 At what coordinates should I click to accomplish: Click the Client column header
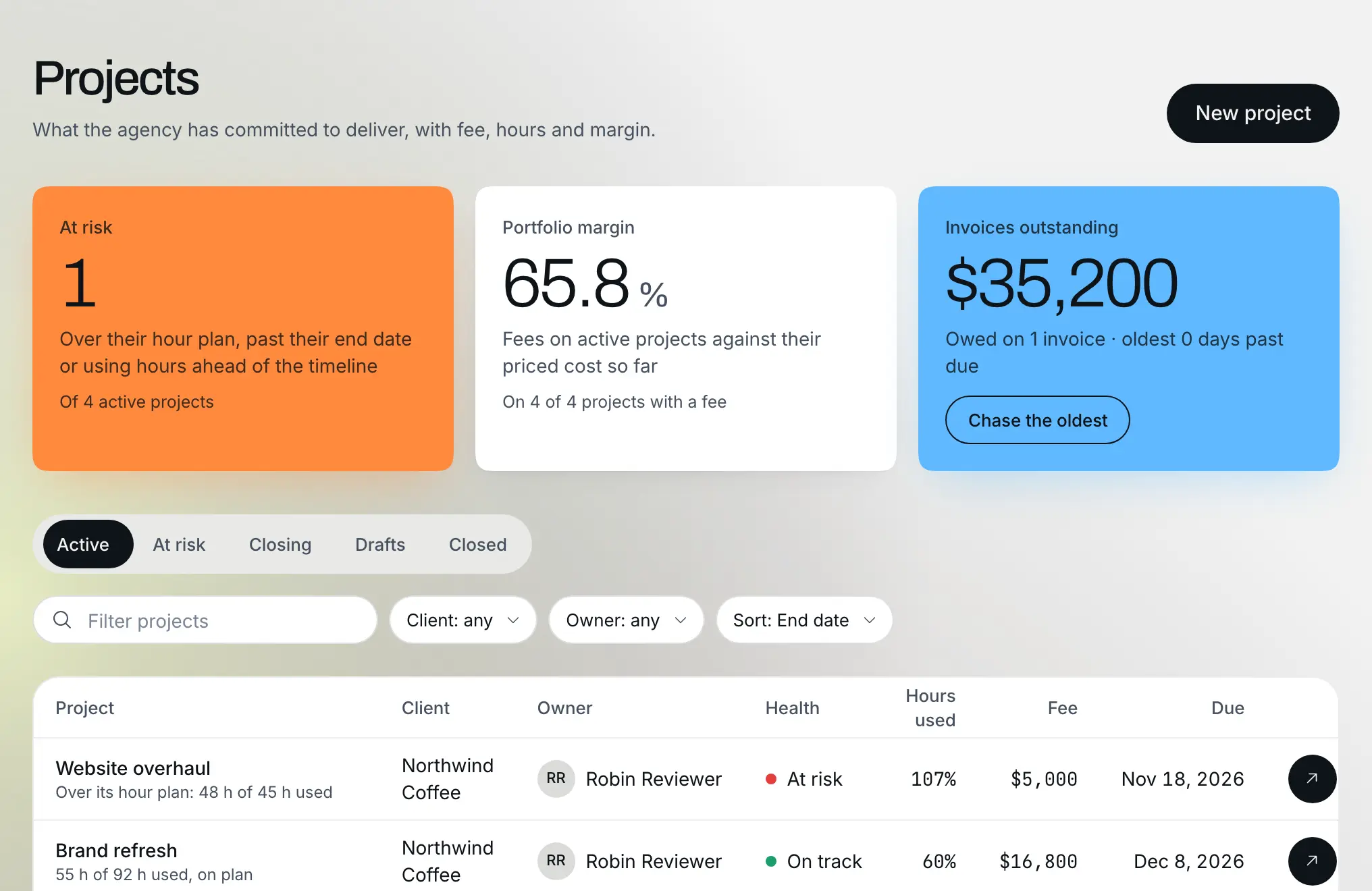[x=425, y=707]
